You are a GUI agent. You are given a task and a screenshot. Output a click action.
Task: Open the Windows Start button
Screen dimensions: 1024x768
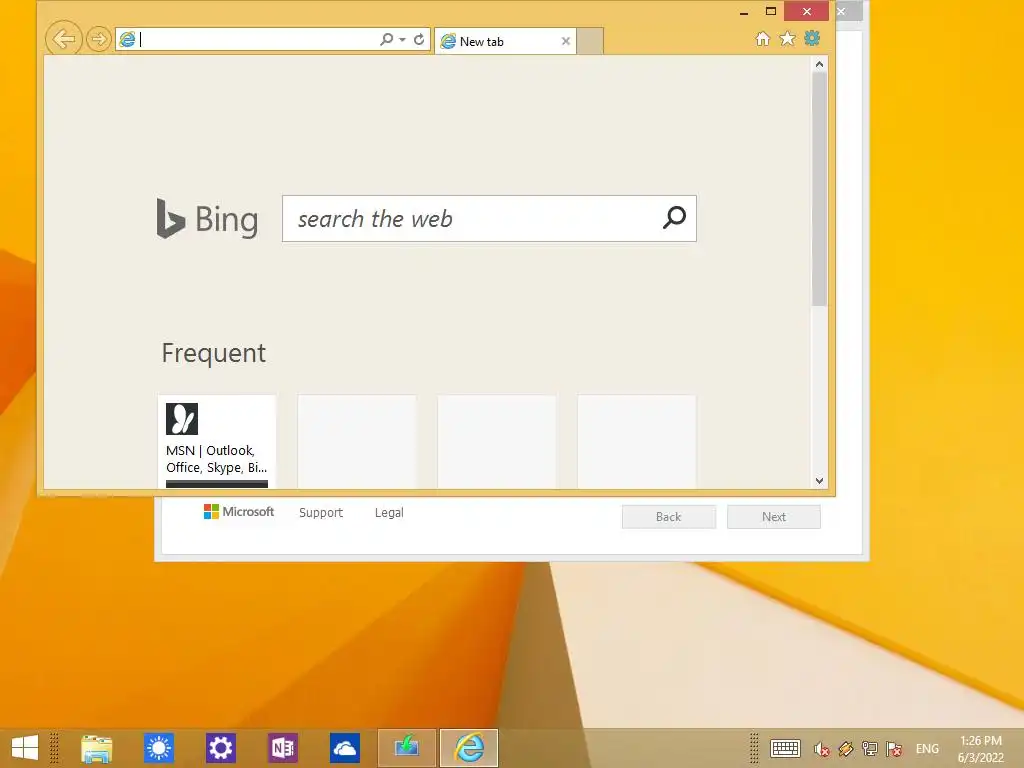[25, 748]
